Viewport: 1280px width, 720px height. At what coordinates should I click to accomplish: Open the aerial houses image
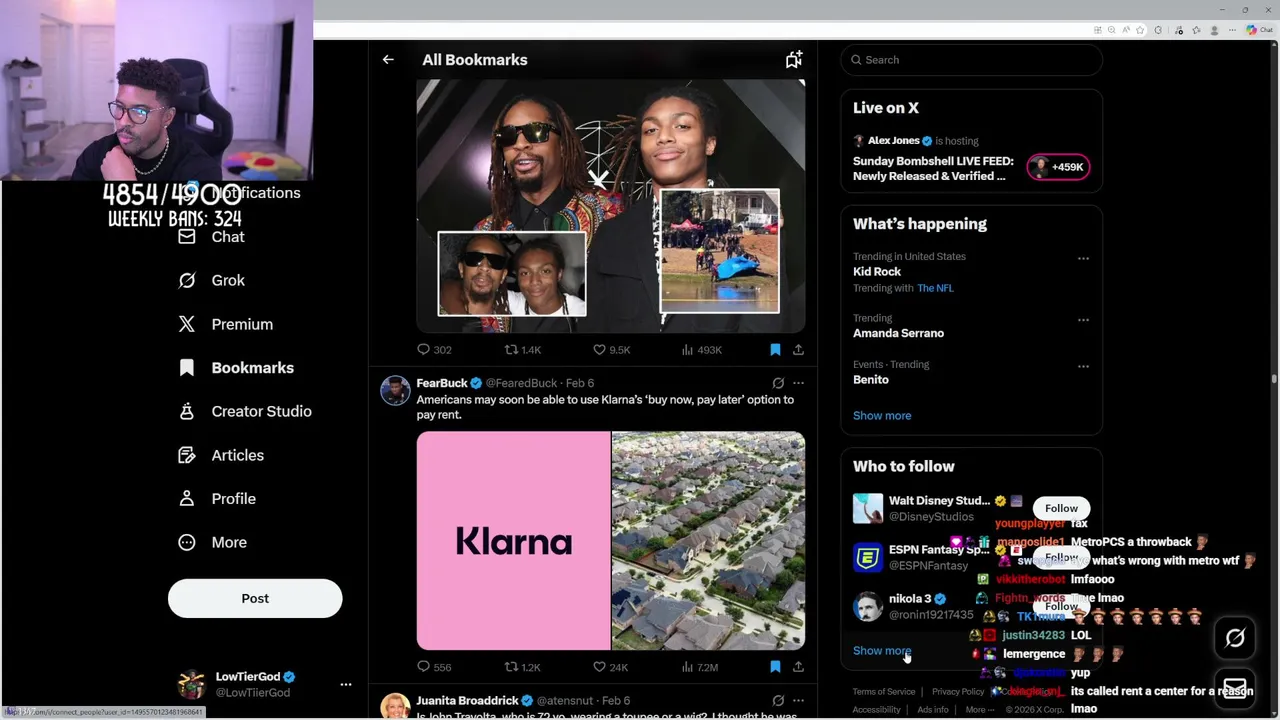click(708, 541)
